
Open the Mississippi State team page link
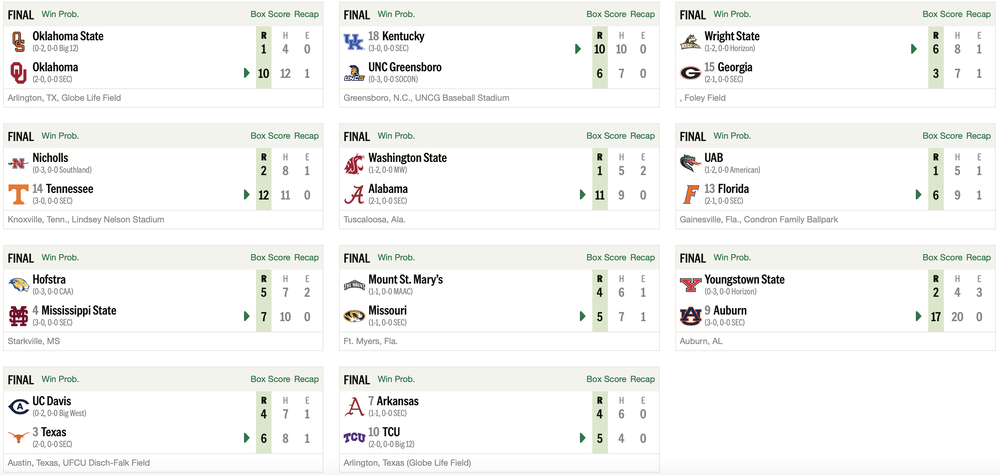coord(79,311)
